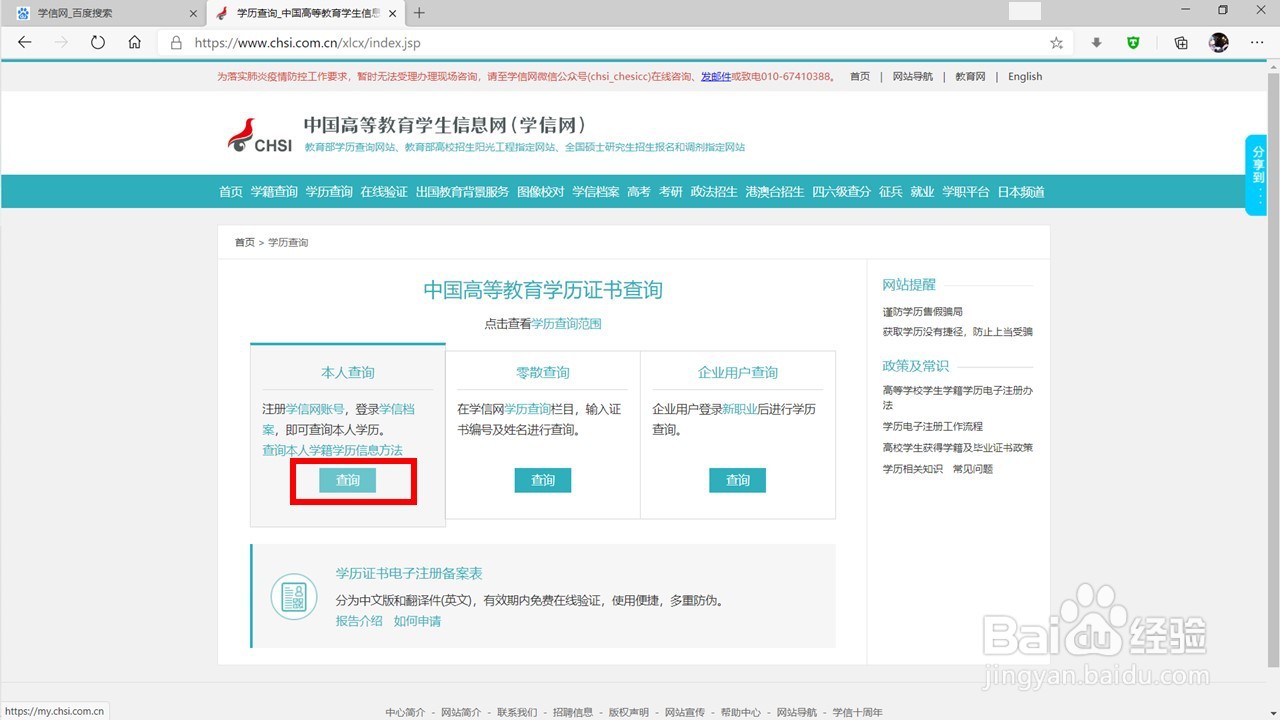The height and width of the screenshot is (720, 1280).
Task: Click the browser back arrow
Action: point(24,42)
